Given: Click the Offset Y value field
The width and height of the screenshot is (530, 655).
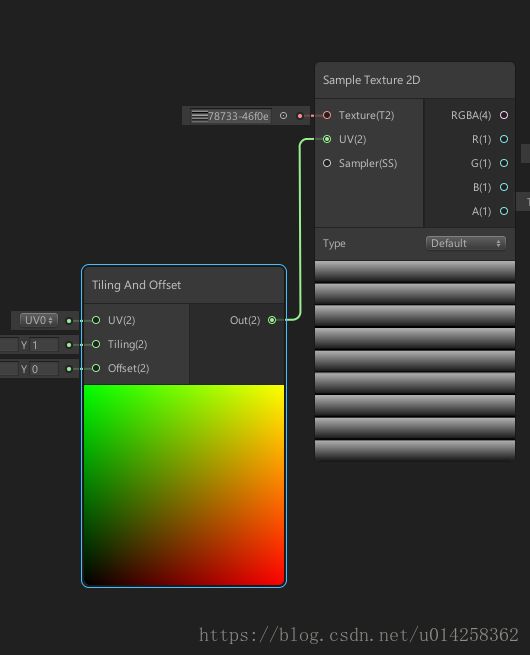Looking at the screenshot, I should [x=44, y=369].
